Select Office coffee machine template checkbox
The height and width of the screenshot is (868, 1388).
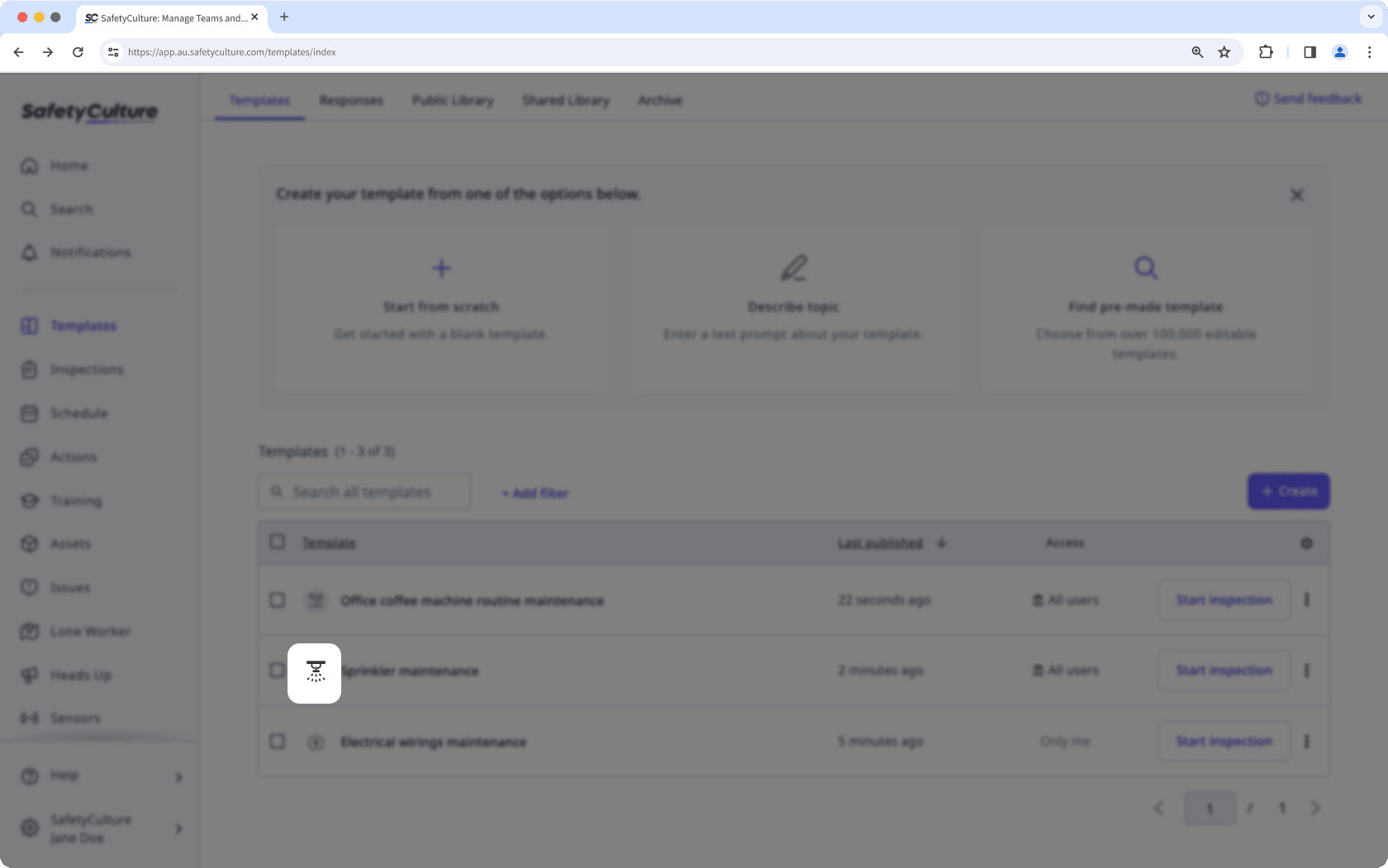[x=278, y=600]
